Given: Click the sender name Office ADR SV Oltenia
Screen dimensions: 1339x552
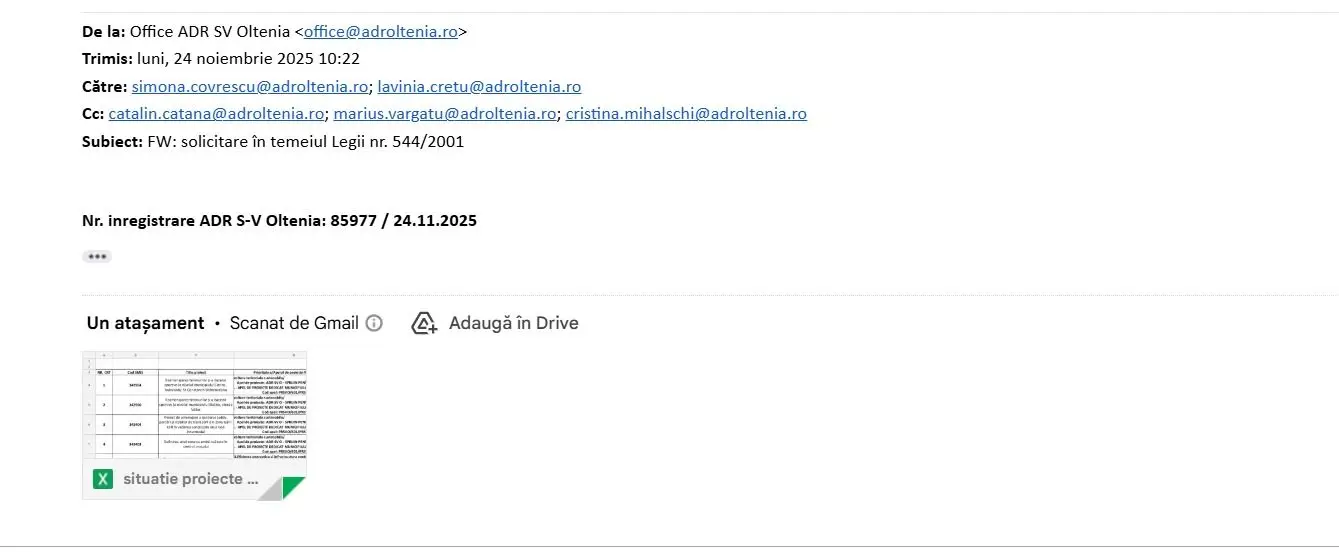Looking at the screenshot, I should click(210, 32).
